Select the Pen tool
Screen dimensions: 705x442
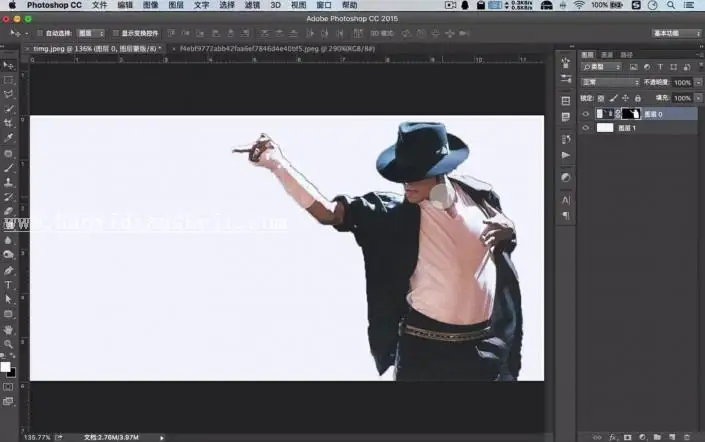pyautogui.click(x=8, y=271)
